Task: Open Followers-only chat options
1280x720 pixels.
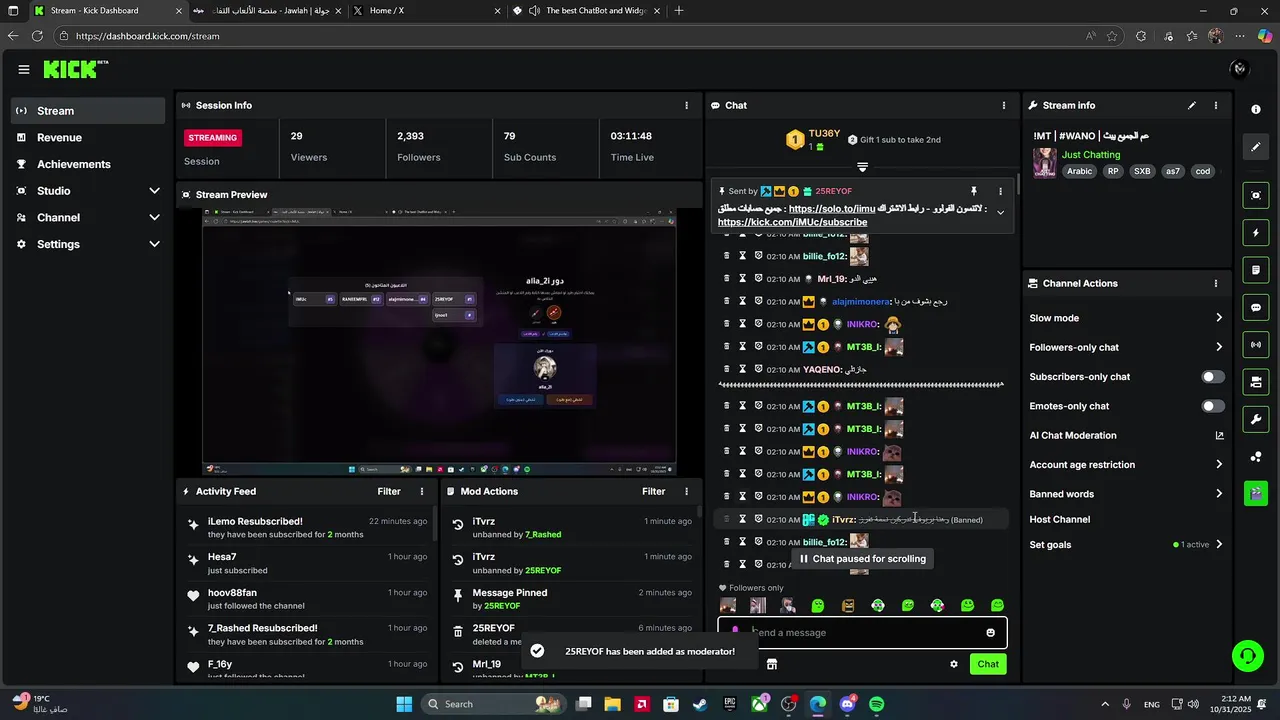Action: tap(1126, 347)
